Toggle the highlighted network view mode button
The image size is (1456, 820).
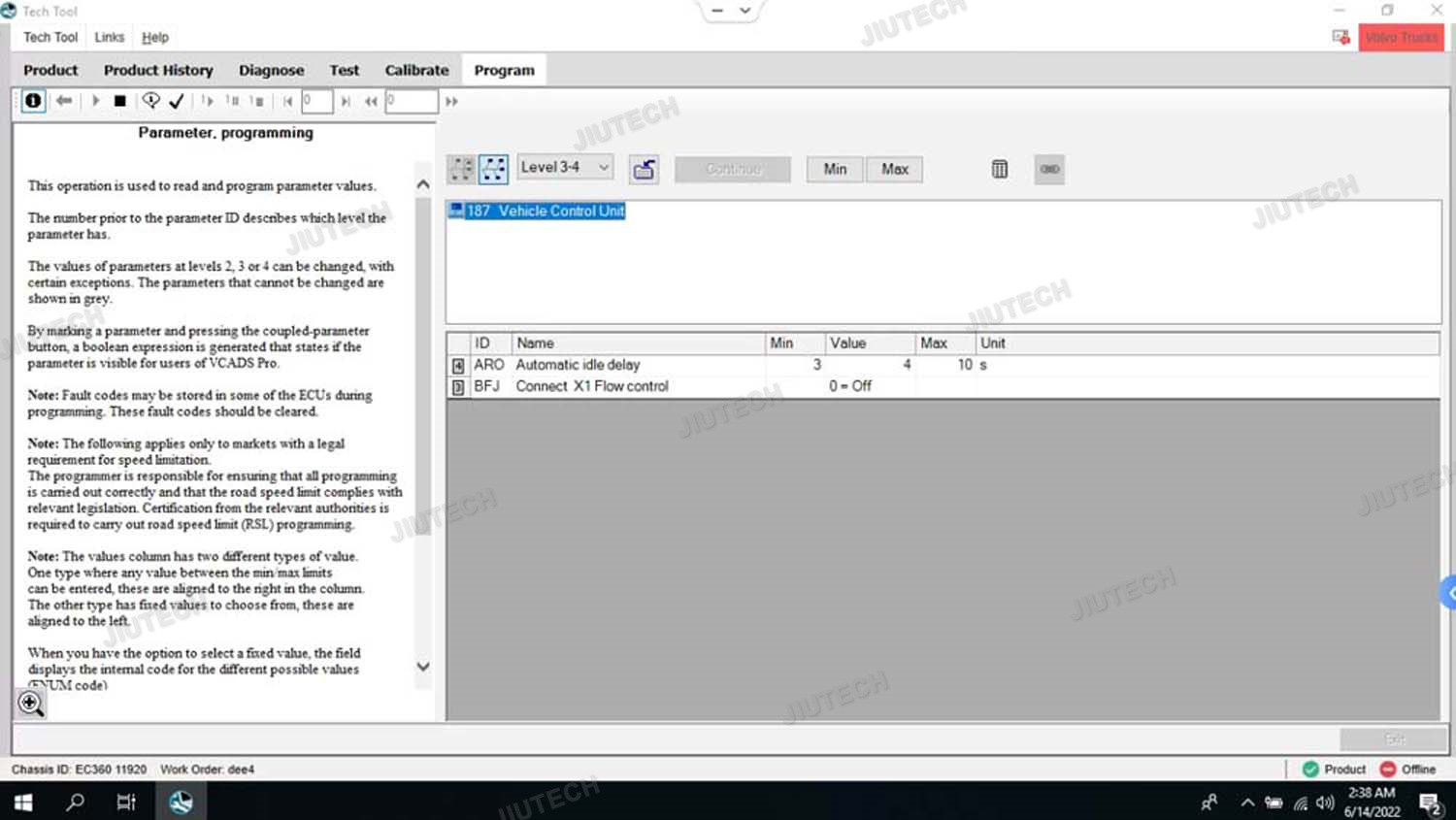[493, 169]
